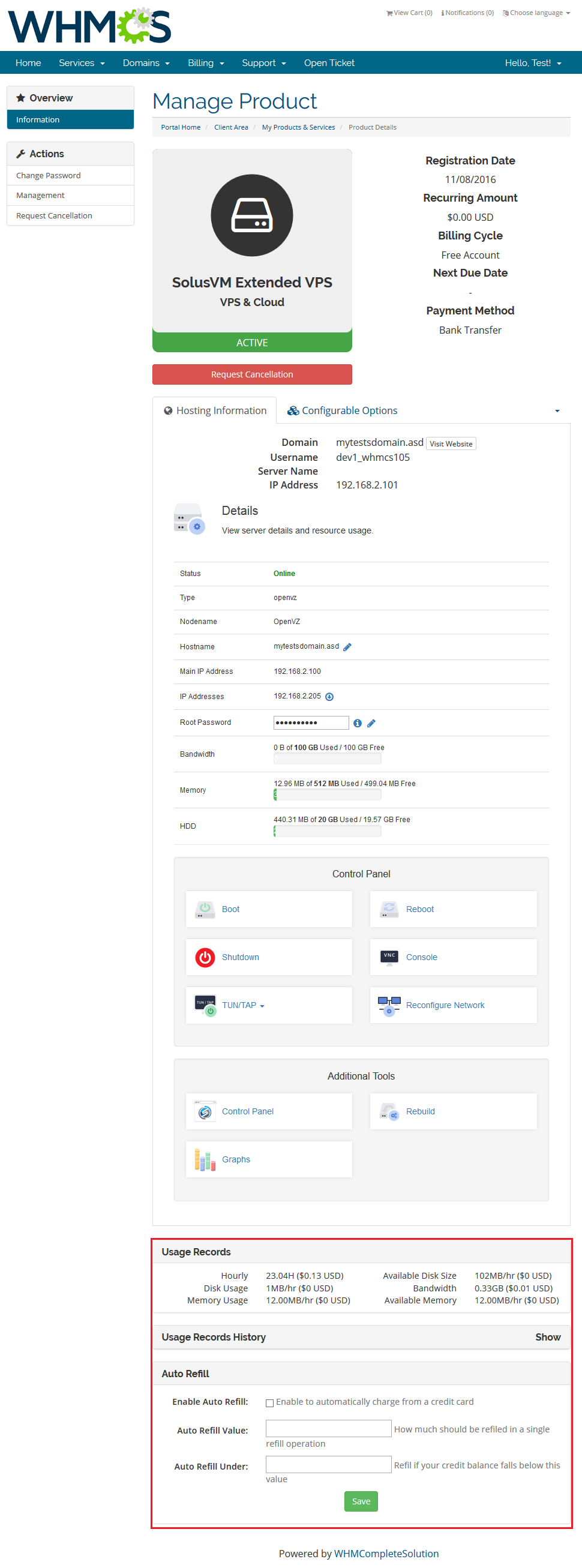Switch to Hosting Information tab
The image size is (582, 1568).
[x=215, y=410]
